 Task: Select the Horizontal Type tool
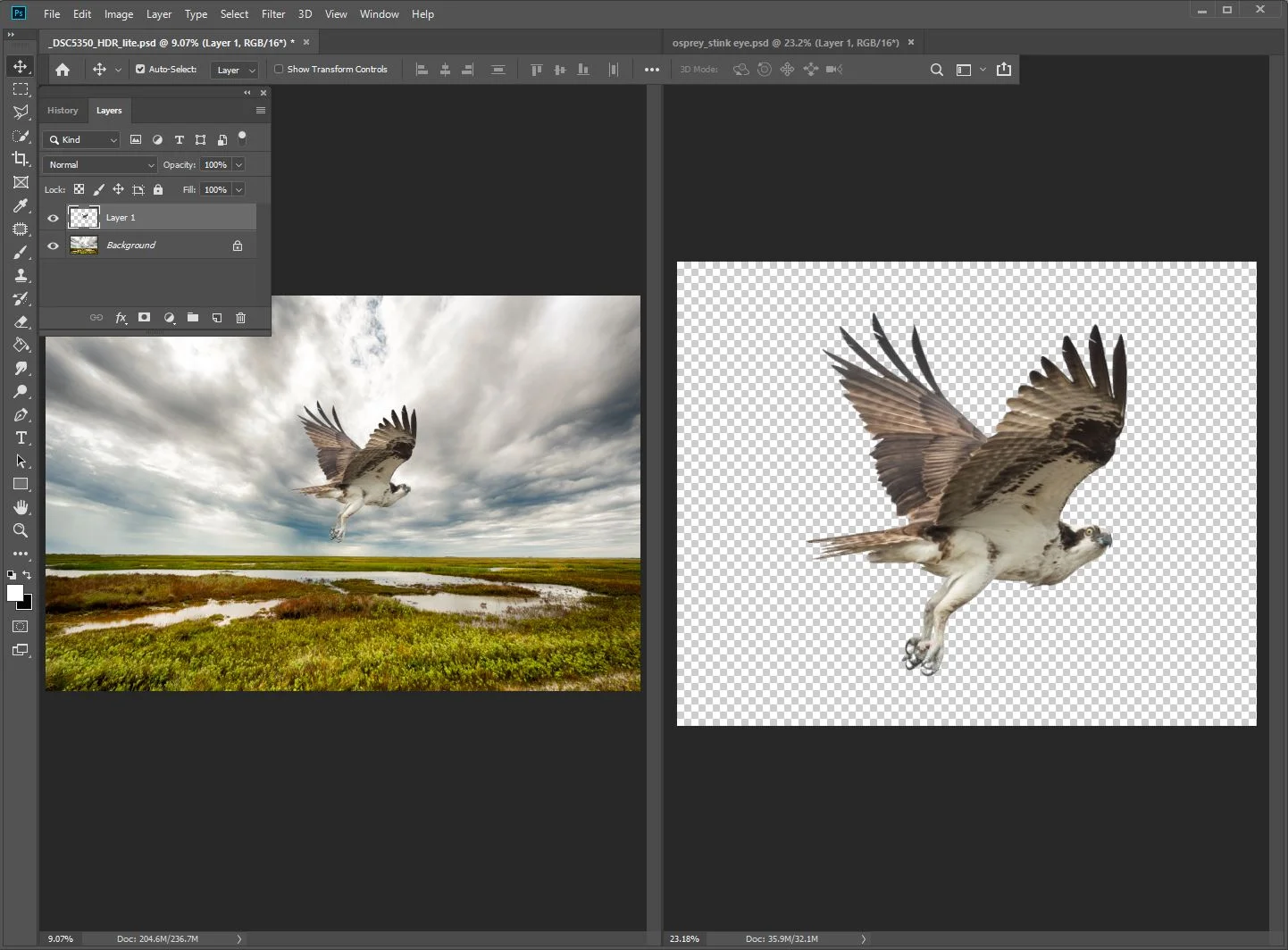[21, 438]
